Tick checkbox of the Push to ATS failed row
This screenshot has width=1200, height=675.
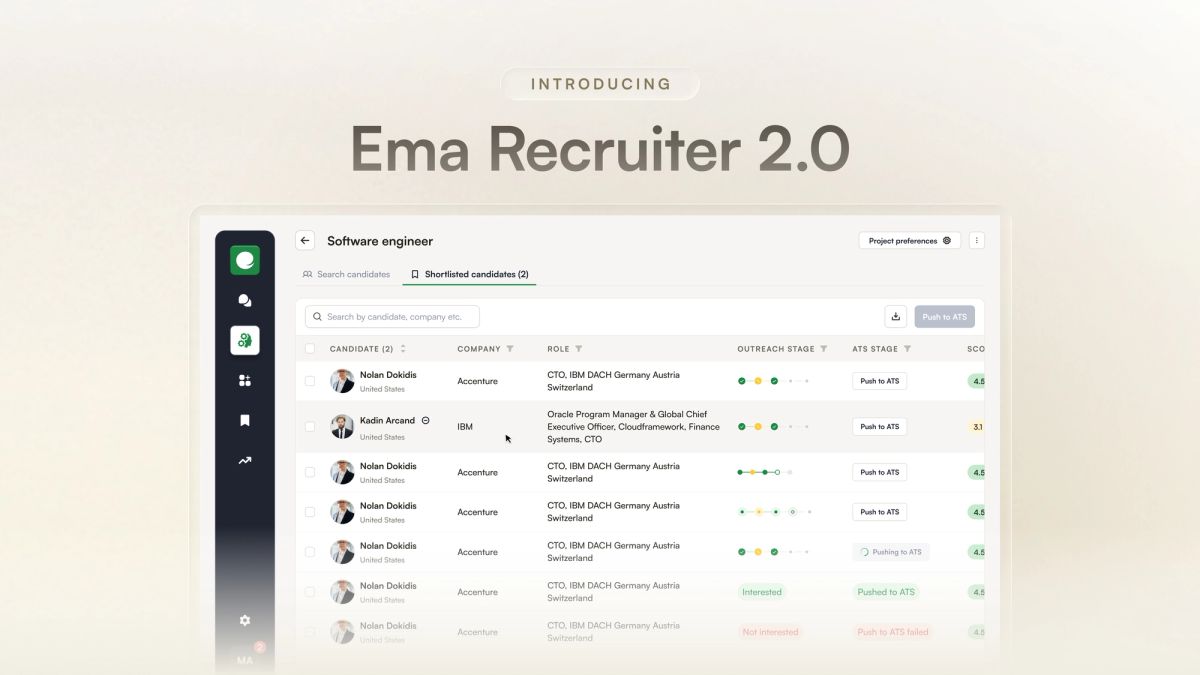coord(310,632)
